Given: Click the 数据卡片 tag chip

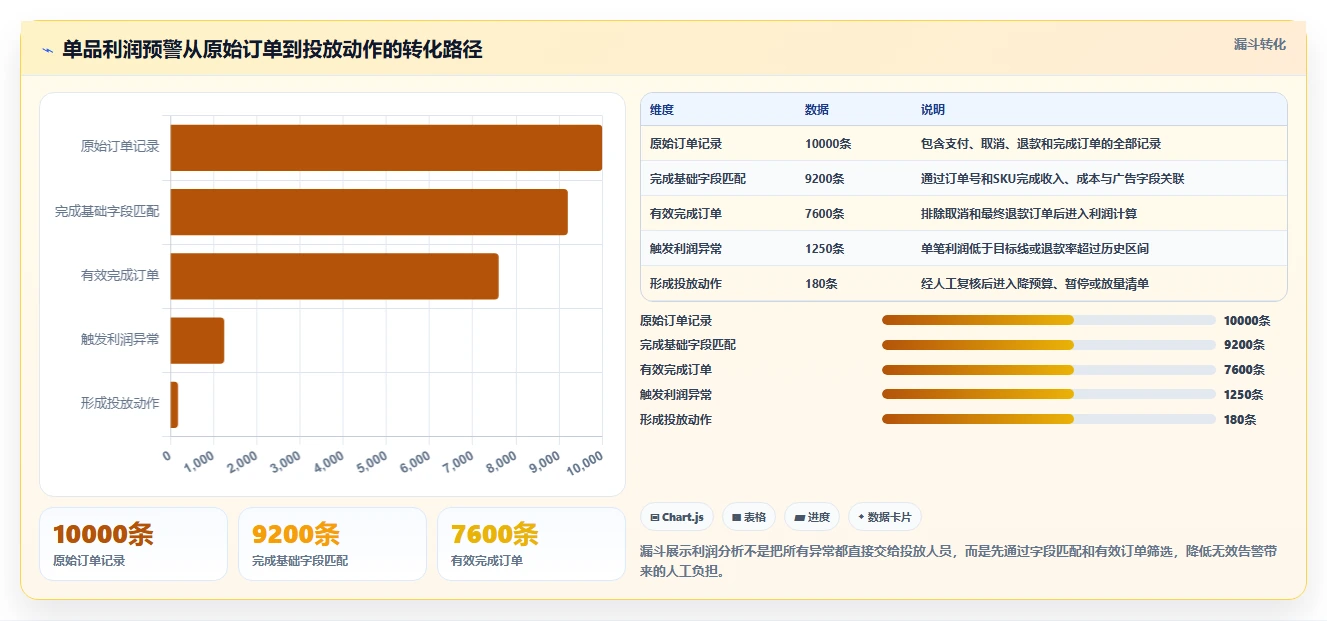Looking at the screenshot, I should 885,517.
